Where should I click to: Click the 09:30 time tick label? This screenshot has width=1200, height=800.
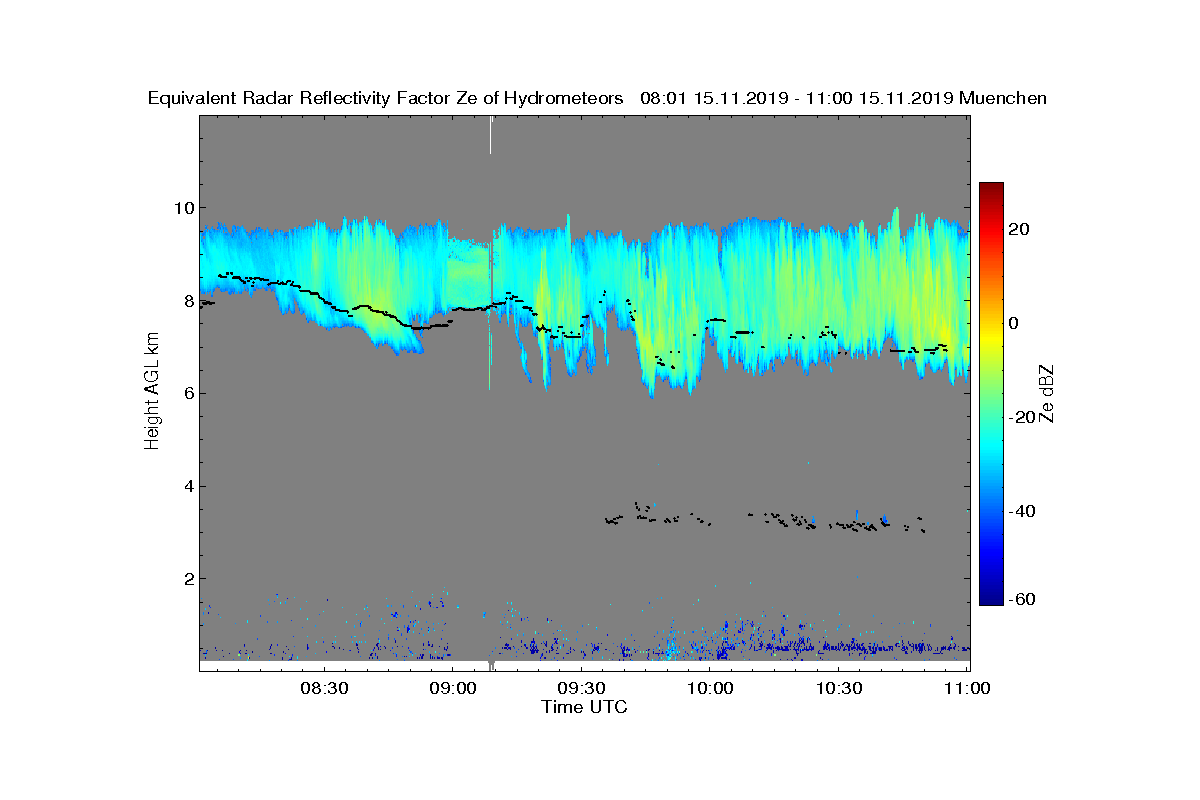point(581,688)
